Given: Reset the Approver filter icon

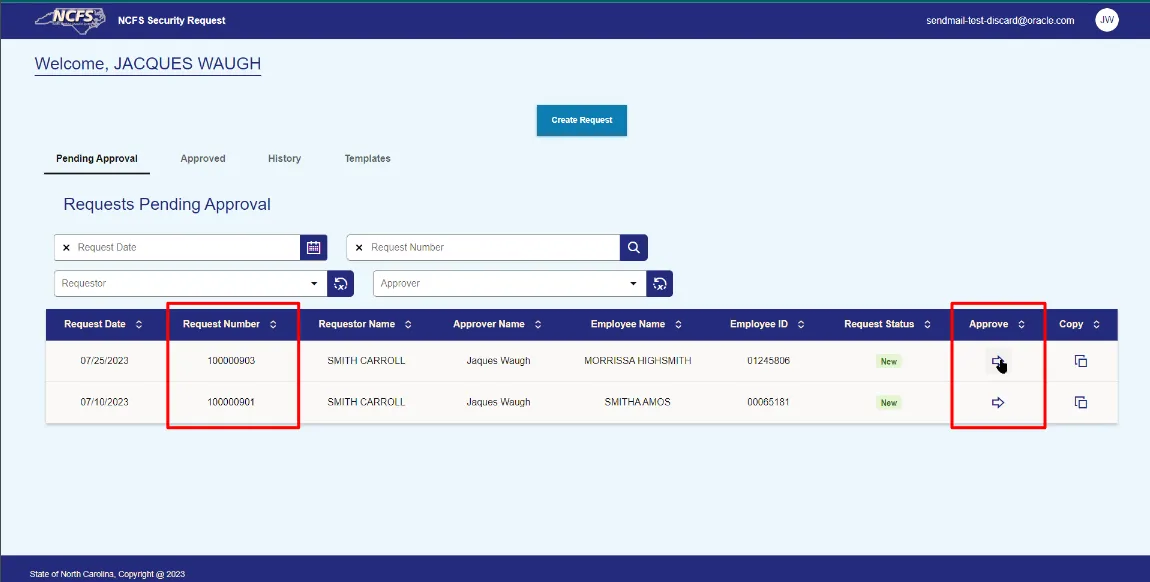Looking at the screenshot, I should point(660,284).
